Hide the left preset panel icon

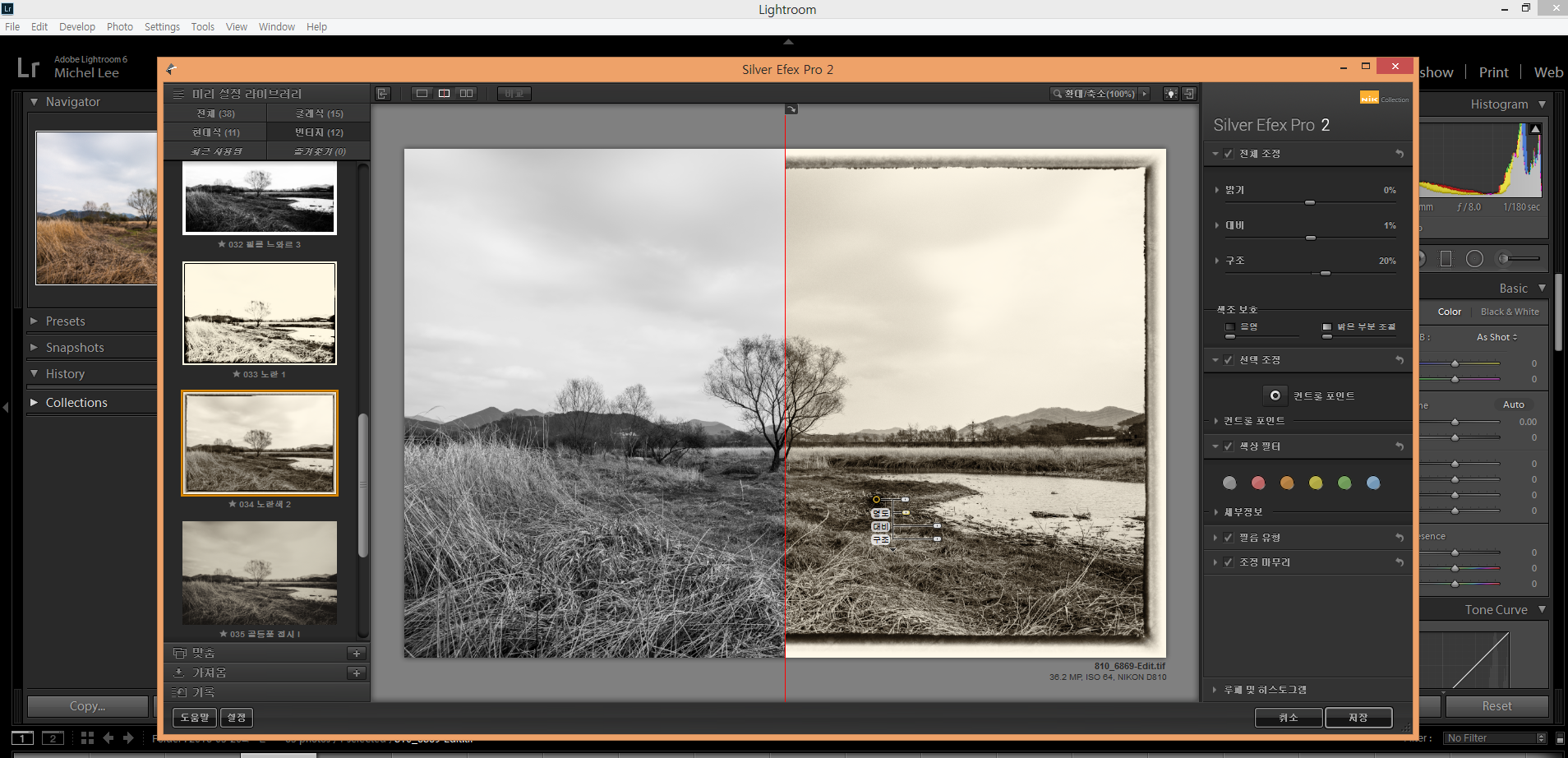click(383, 94)
